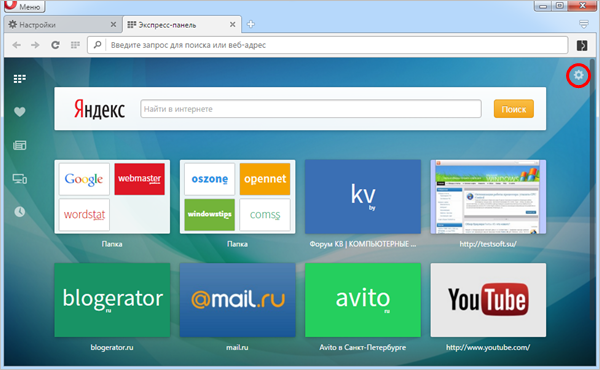The width and height of the screenshot is (600, 370).
Task: Open windowstips tile in second folder
Action: point(209,215)
